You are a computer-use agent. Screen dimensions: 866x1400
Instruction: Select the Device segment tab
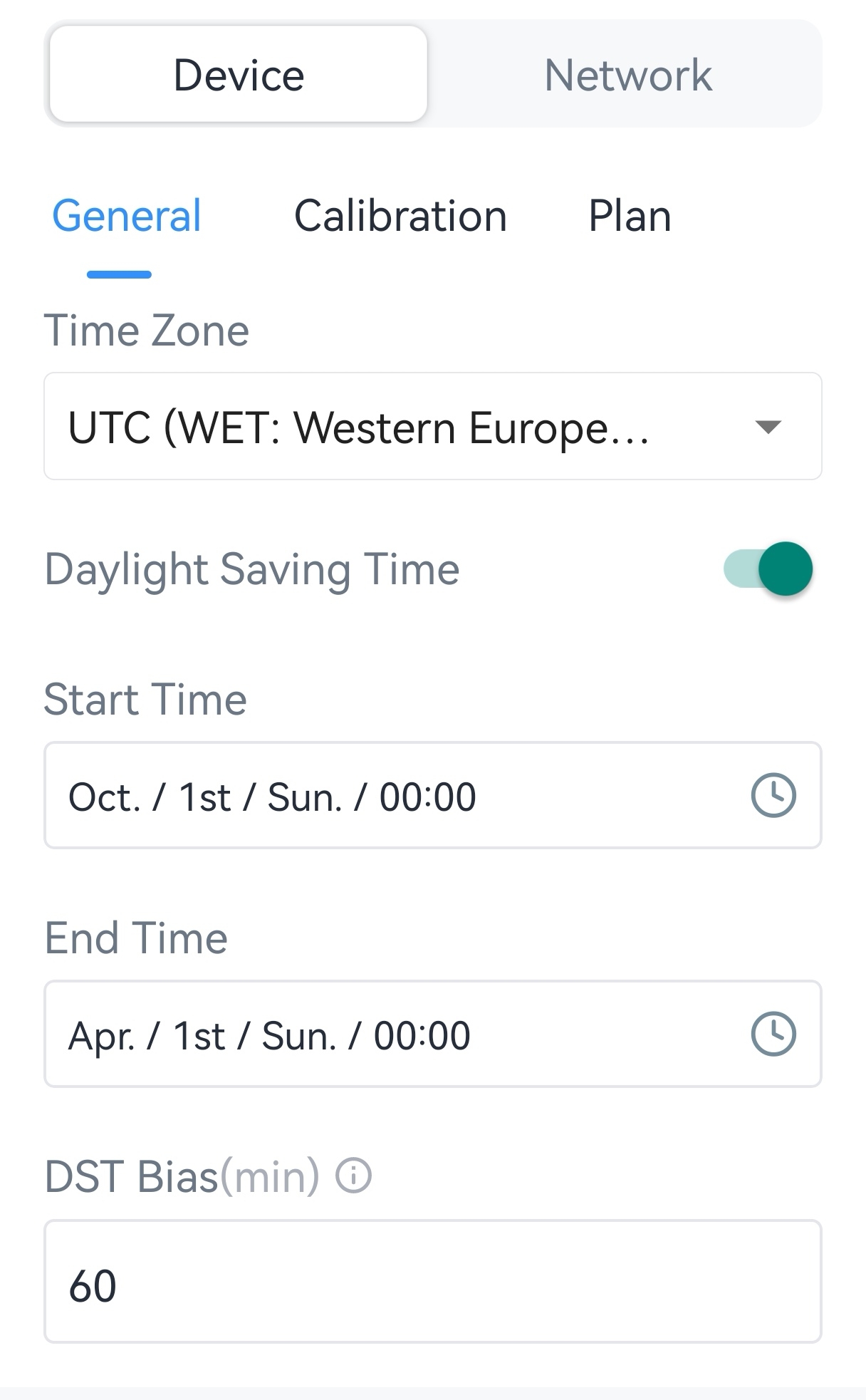(239, 75)
